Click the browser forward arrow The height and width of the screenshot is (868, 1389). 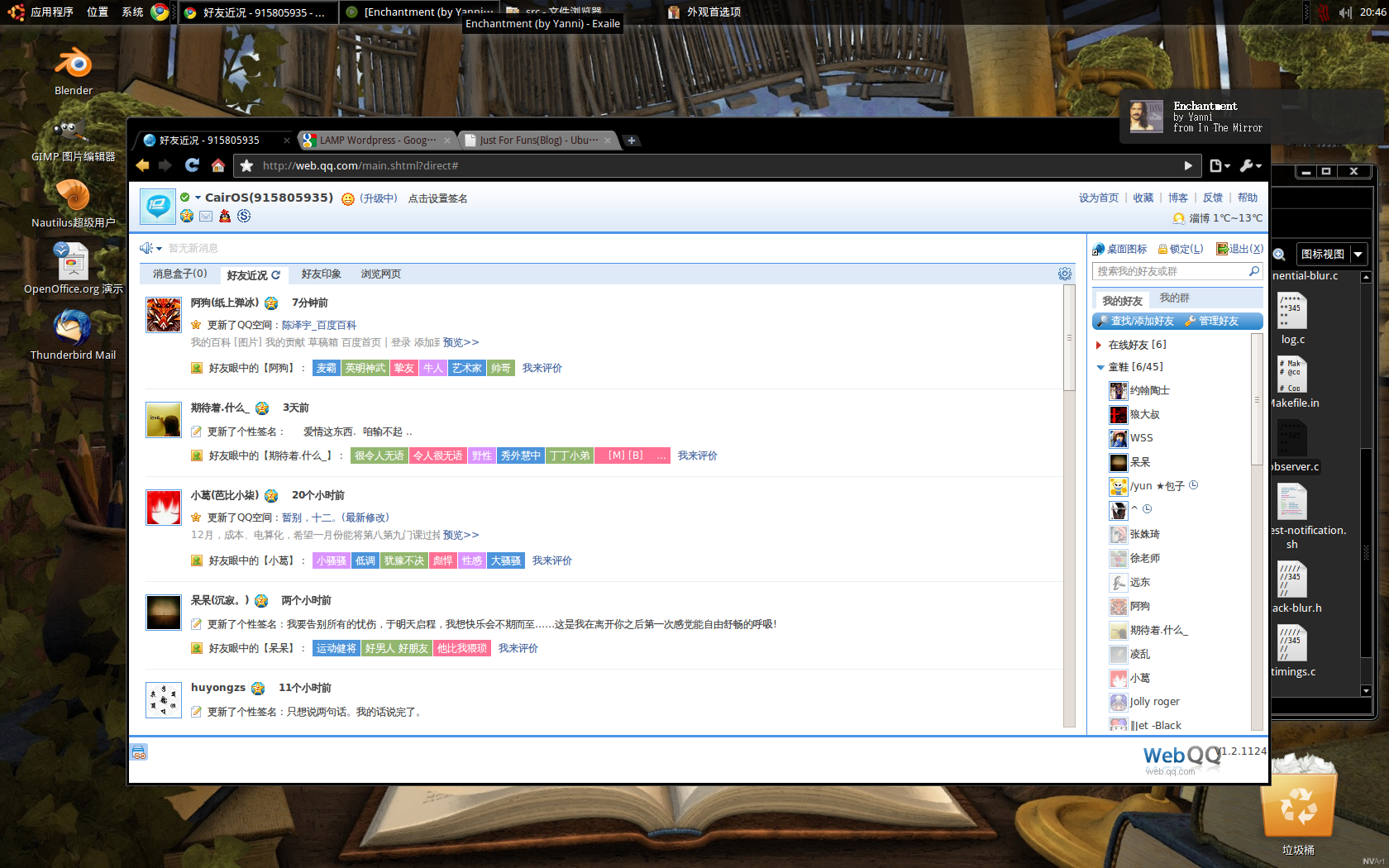165,165
